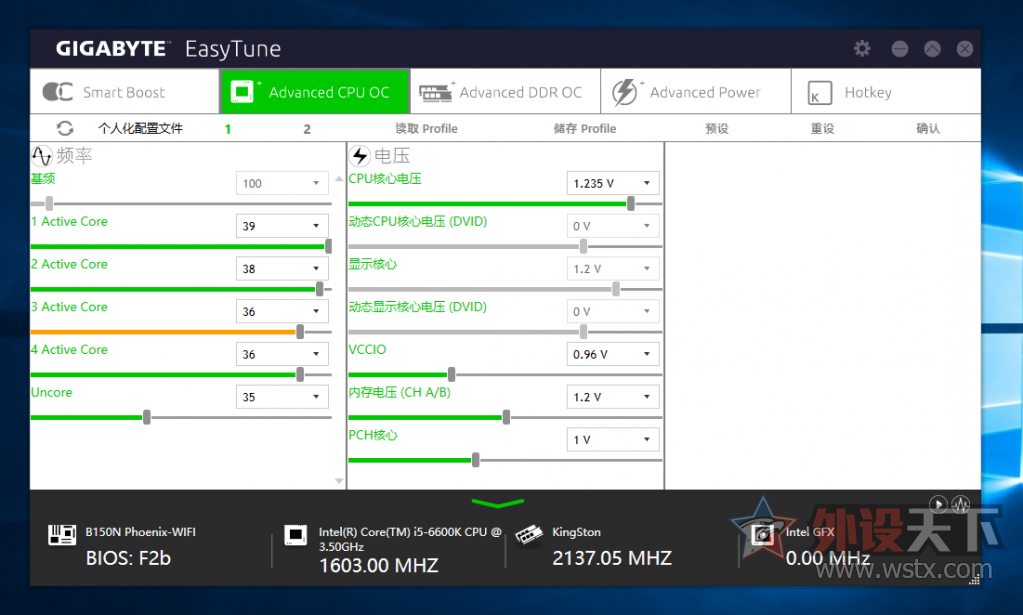Select personal profile 2
The image size is (1023, 615).
pos(307,129)
